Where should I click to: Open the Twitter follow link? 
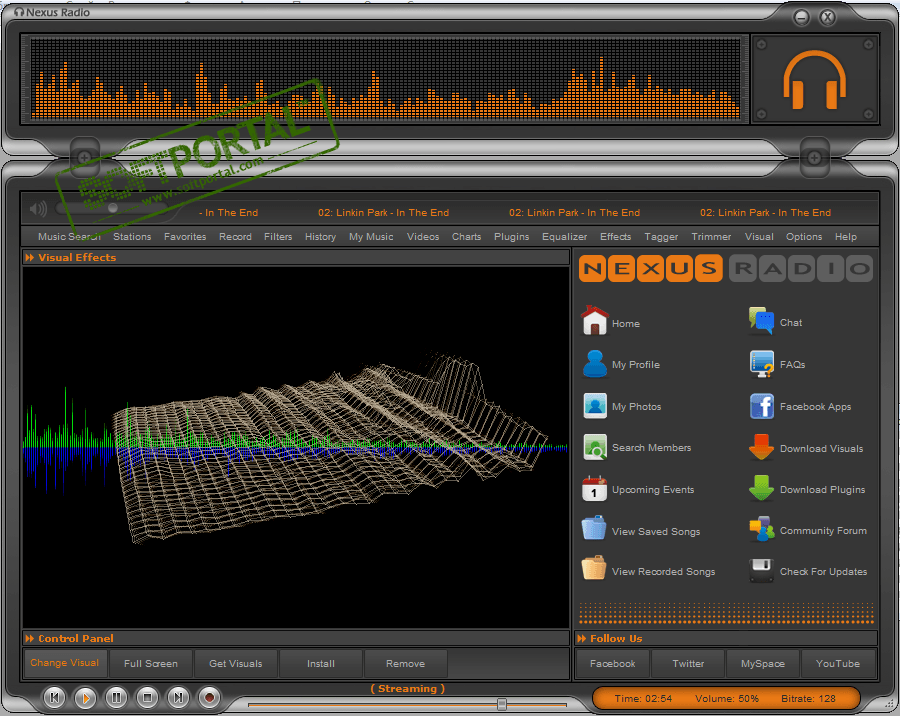coord(688,663)
